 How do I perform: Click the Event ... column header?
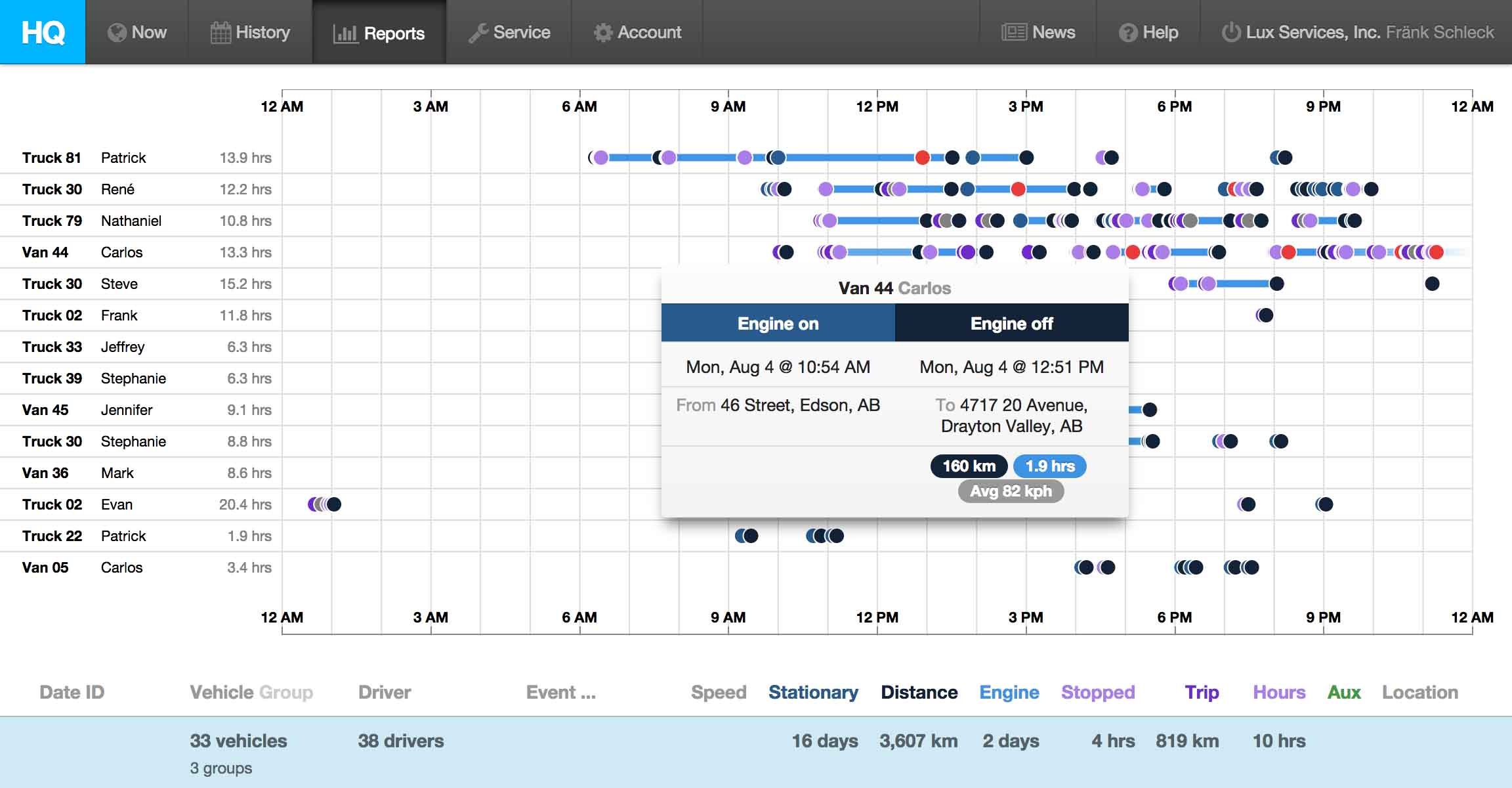pyautogui.click(x=560, y=692)
